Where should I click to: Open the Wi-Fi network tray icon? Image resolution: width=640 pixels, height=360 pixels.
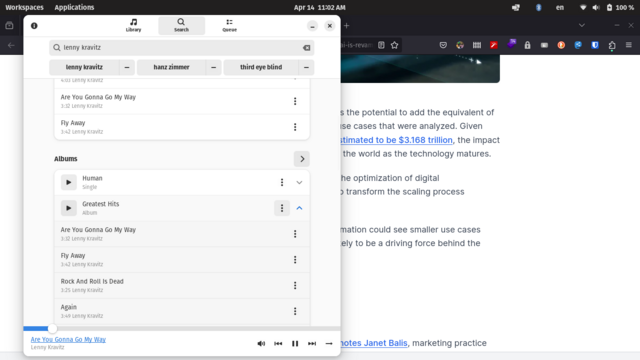point(583,7)
